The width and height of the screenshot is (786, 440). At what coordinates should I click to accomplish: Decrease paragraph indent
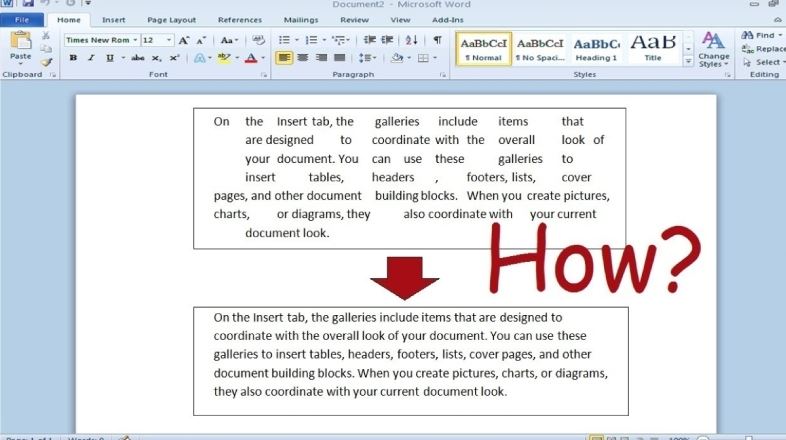pyautogui.click(x=369, y=40)
